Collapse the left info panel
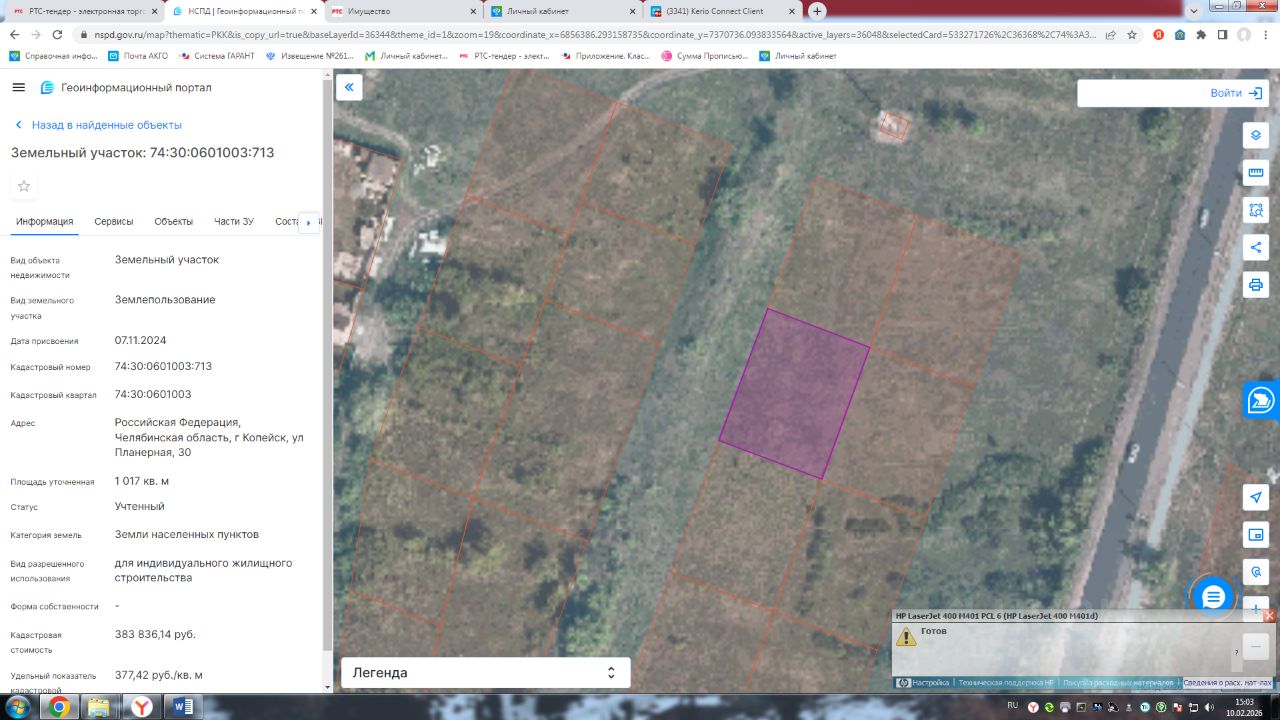This screenshot has width=1280, height=720. pos(349,88)
